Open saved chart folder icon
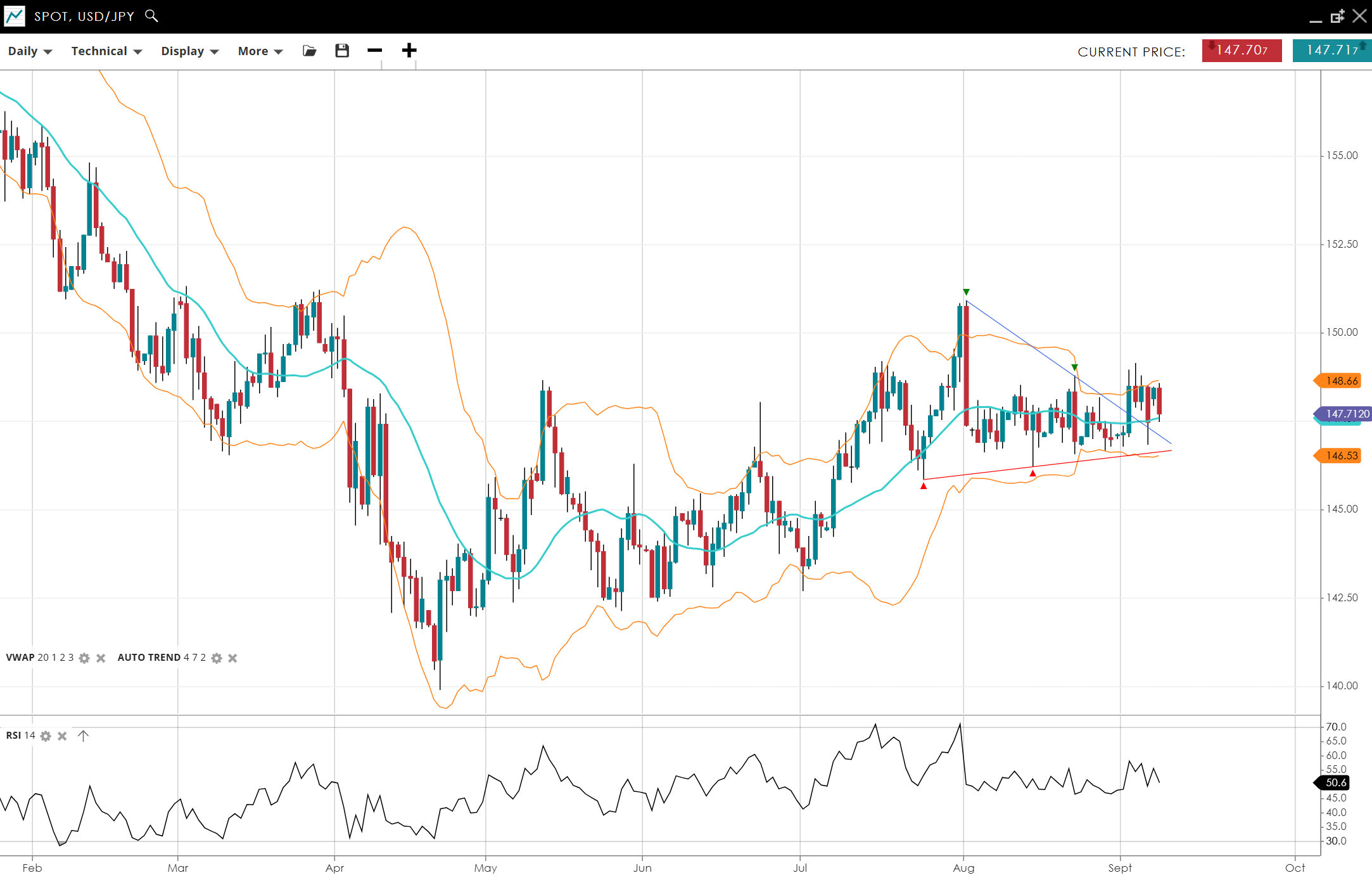This screenshot has height=880, width=1372. pyautogui.click(x=309, y=51)
